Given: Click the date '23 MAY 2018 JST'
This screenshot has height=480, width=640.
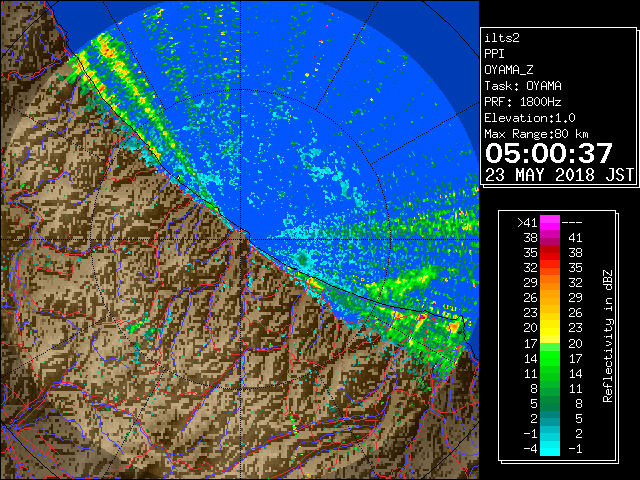Looking at the screenshot, I should click(x=559, y=175).
